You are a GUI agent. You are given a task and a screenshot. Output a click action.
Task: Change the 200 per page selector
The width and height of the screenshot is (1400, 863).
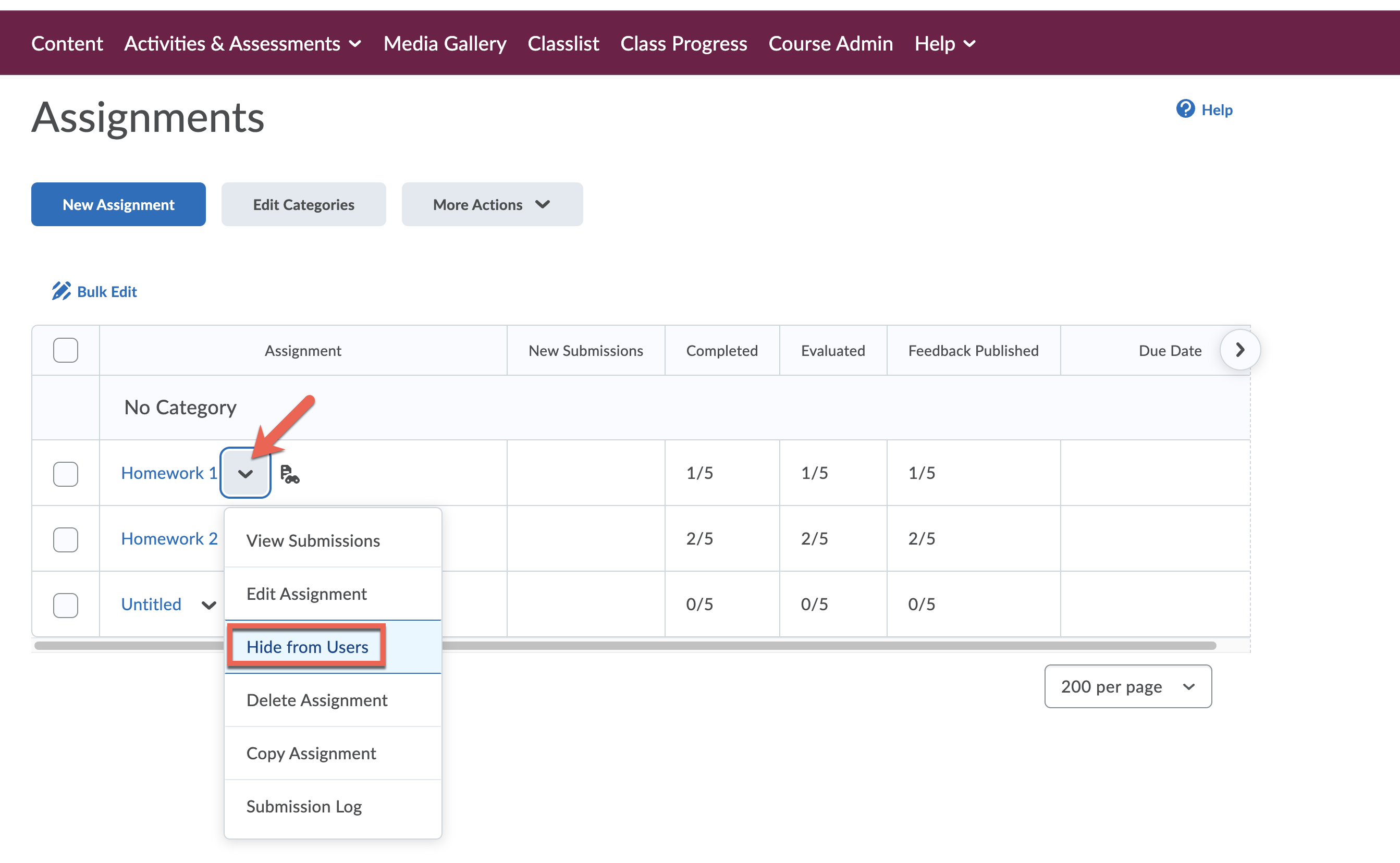1127,687
